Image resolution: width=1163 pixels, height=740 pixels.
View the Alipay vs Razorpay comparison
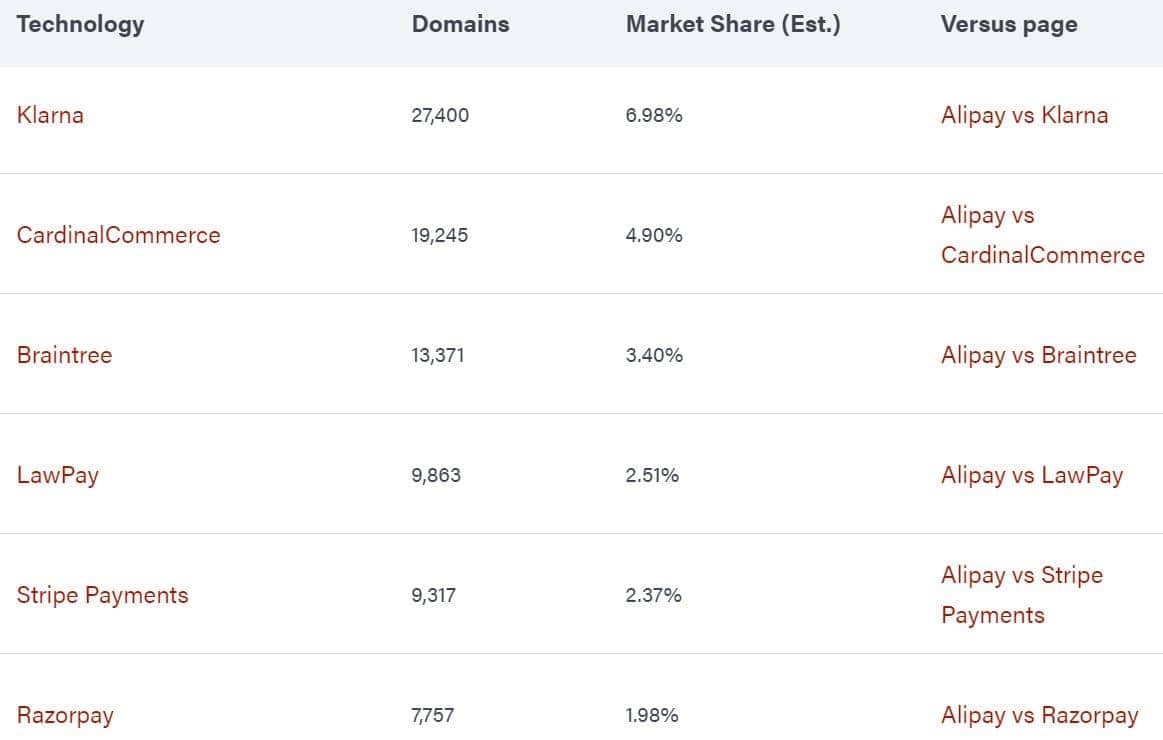pos(1040,715)
